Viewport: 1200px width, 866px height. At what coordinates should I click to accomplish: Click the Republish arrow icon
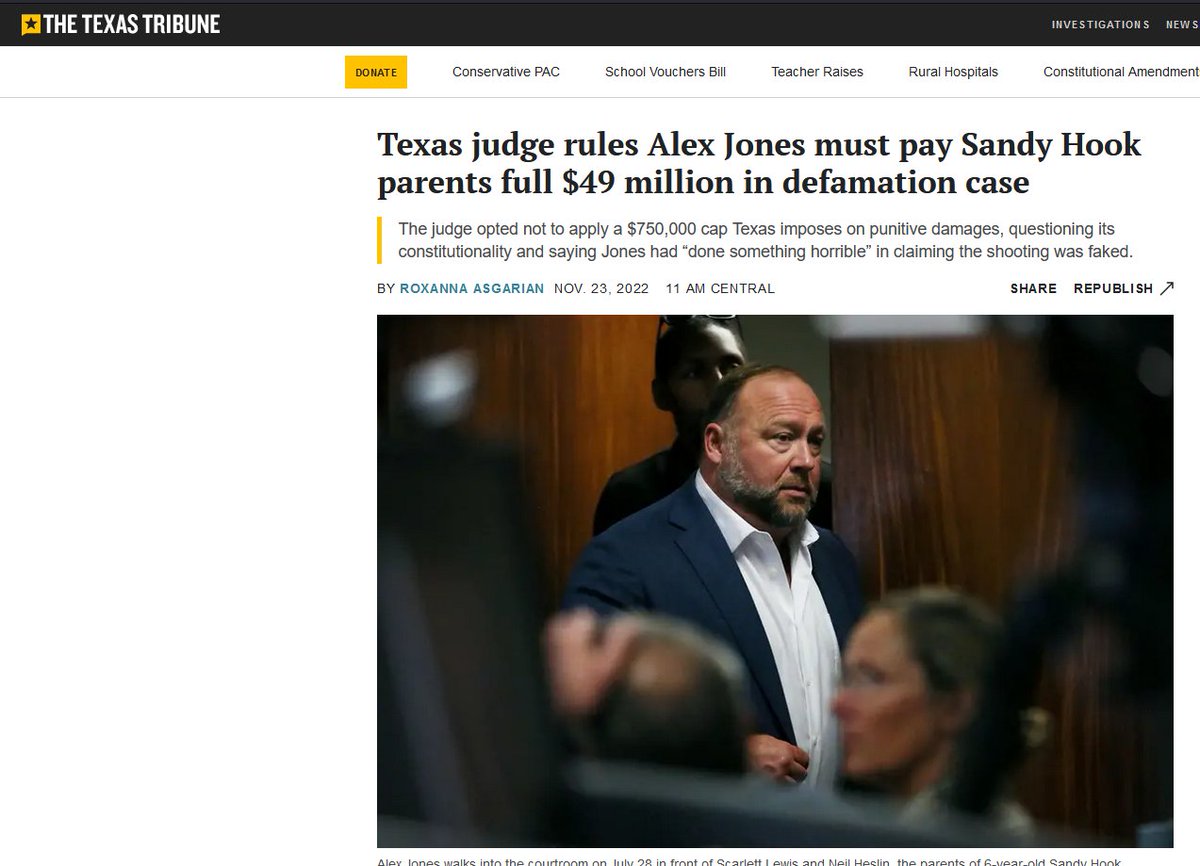click(x=1167, y=288)
